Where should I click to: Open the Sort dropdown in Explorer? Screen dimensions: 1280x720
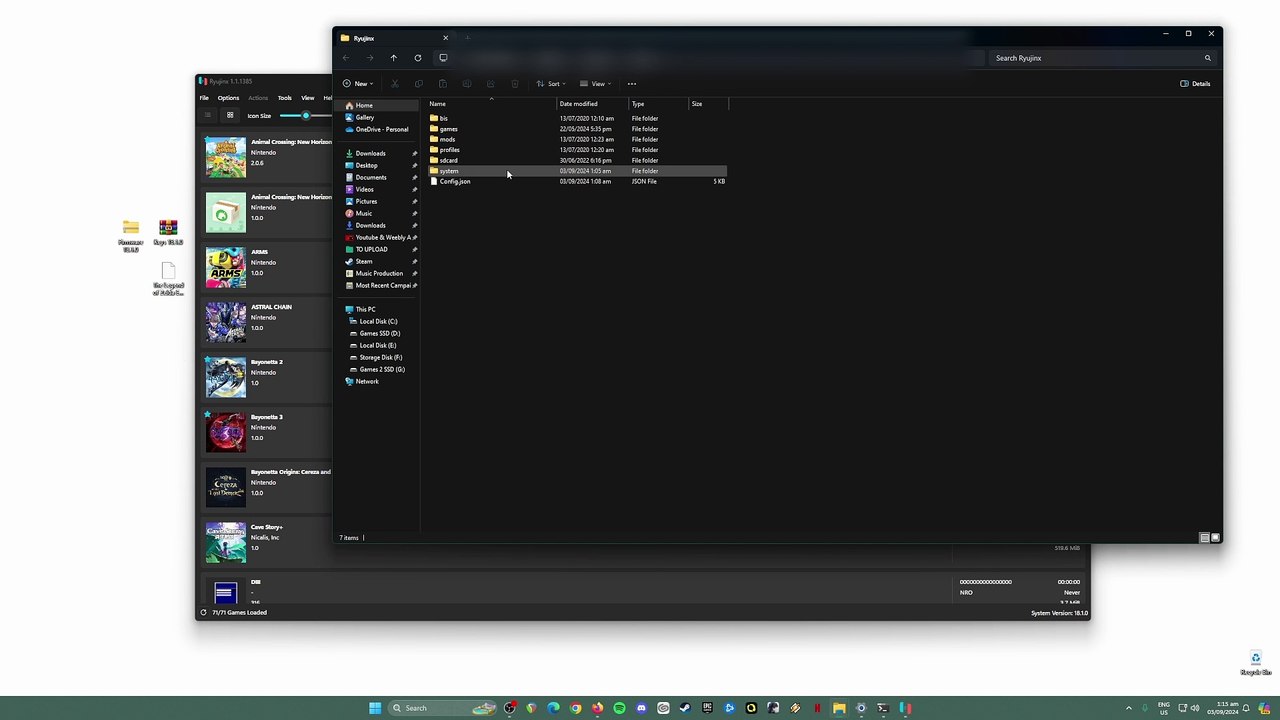pyautogui.click(x=551, y=84)
